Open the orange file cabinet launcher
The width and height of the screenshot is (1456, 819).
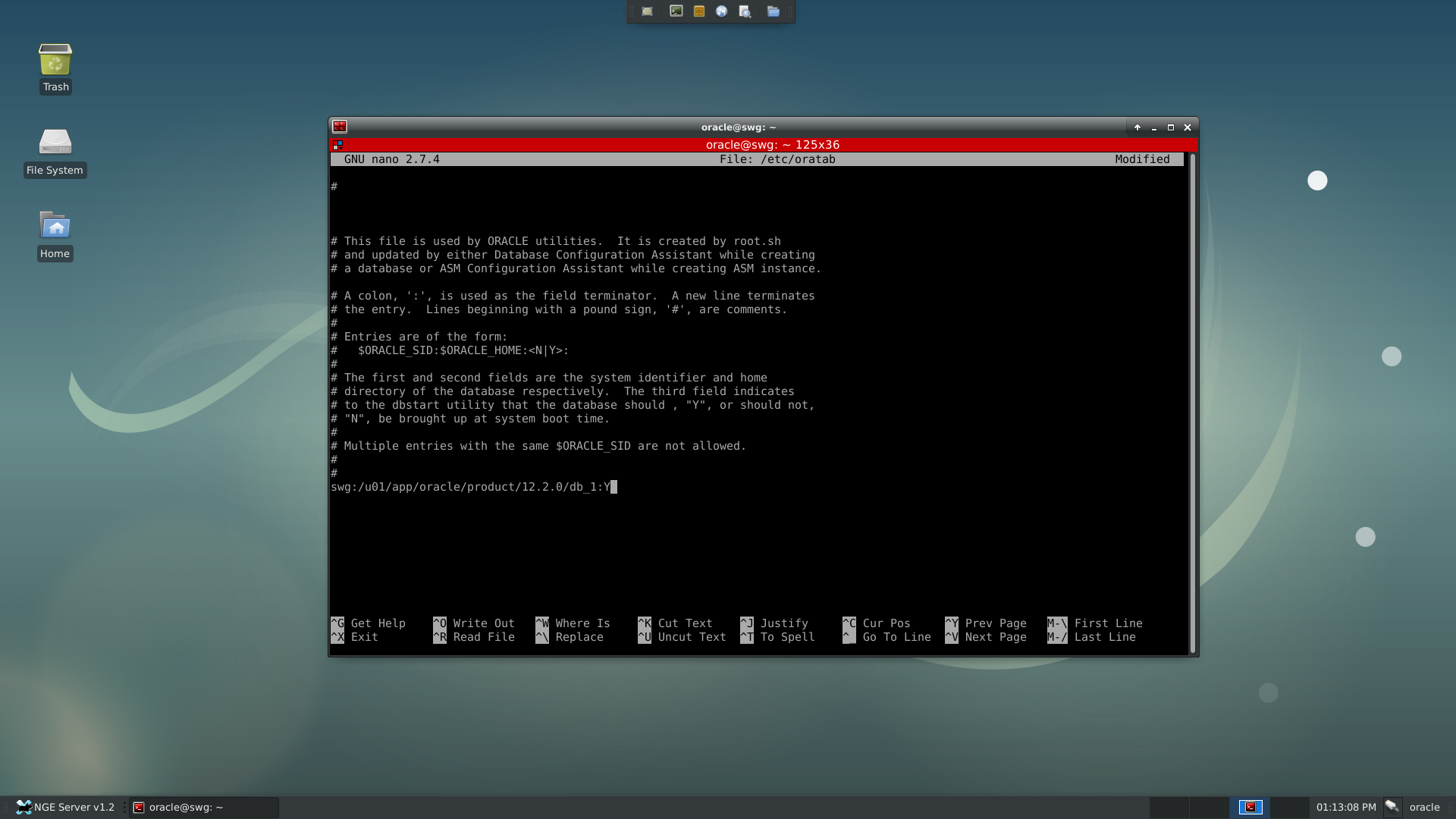tap(699, 11)
